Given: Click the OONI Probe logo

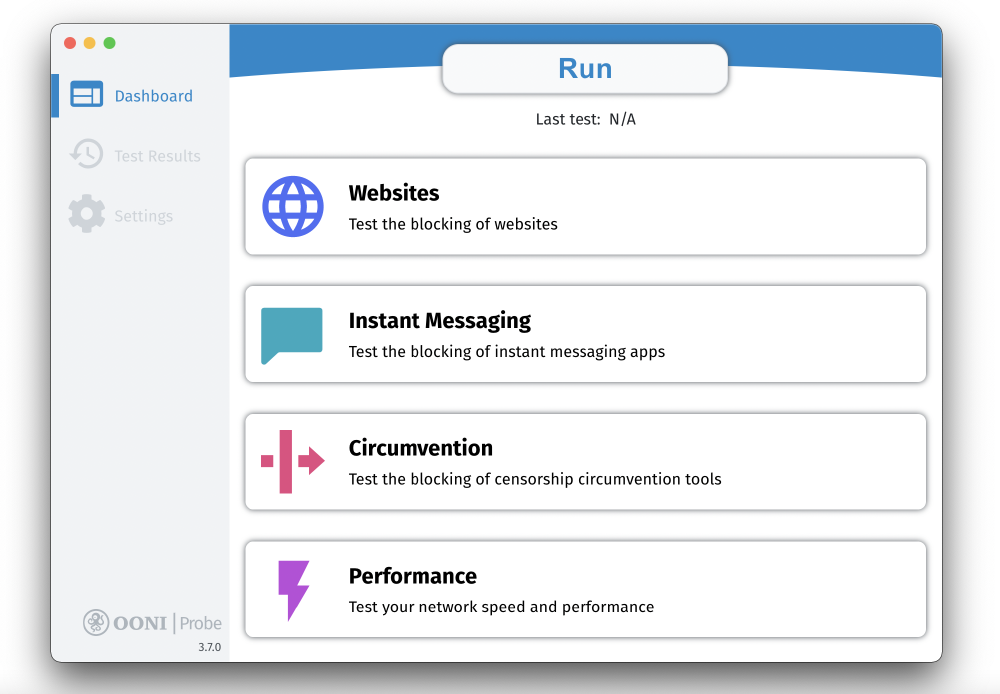Looking at the screenshot, I should coord(152,623).
